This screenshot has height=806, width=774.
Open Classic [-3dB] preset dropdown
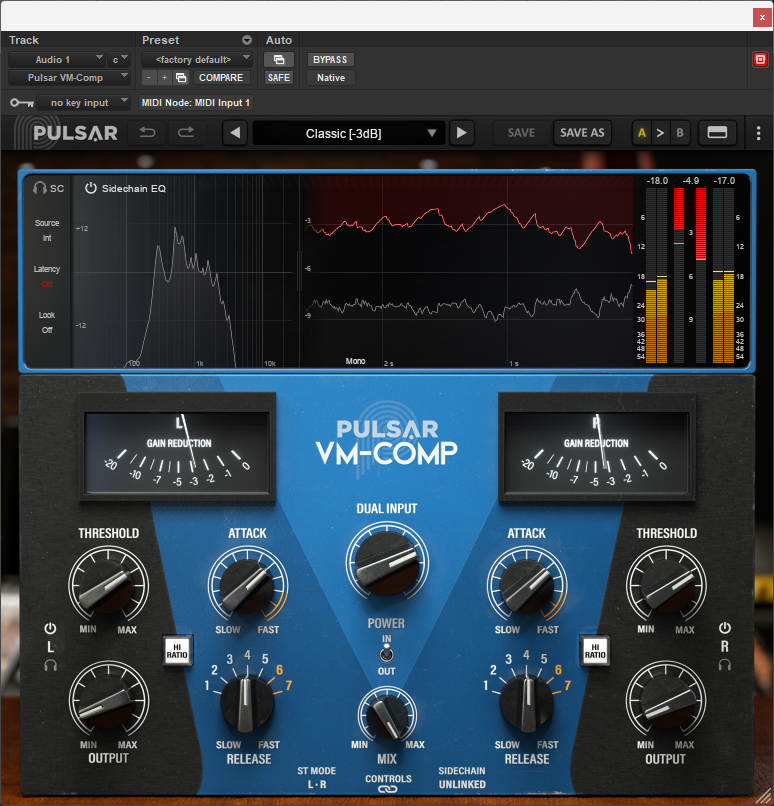348,134
